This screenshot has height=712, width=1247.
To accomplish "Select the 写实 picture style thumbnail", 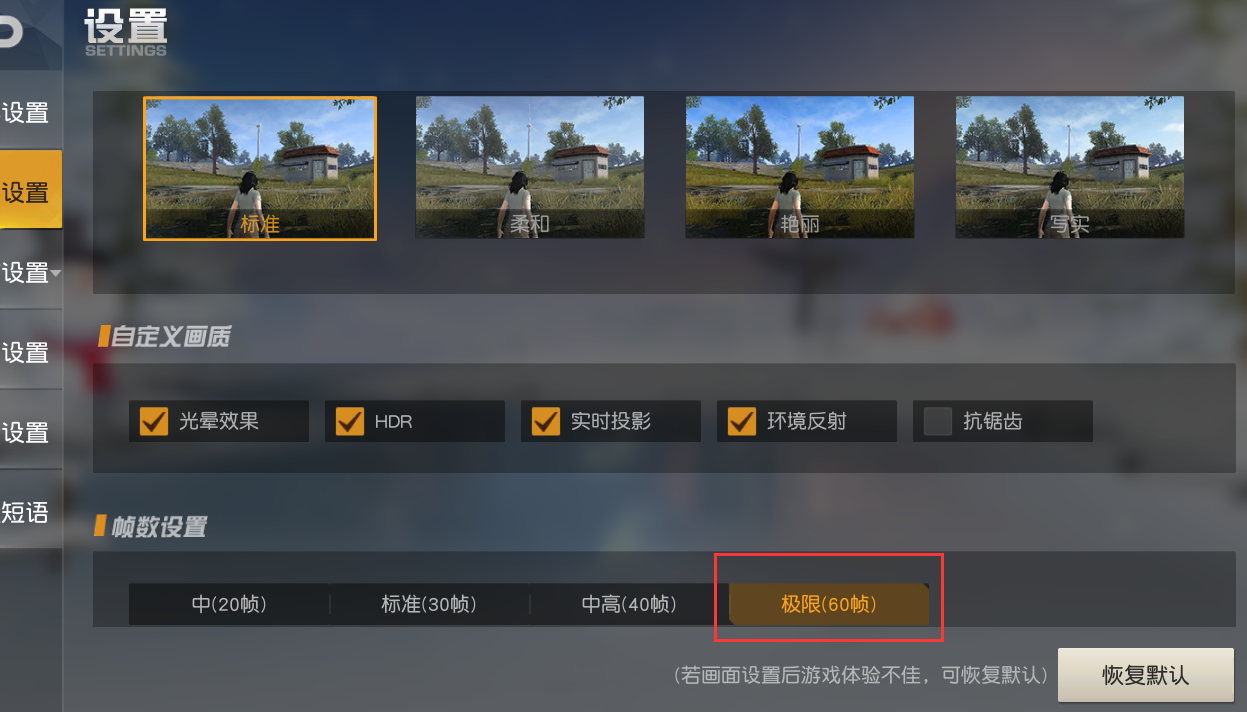I will coord(1070,167).
